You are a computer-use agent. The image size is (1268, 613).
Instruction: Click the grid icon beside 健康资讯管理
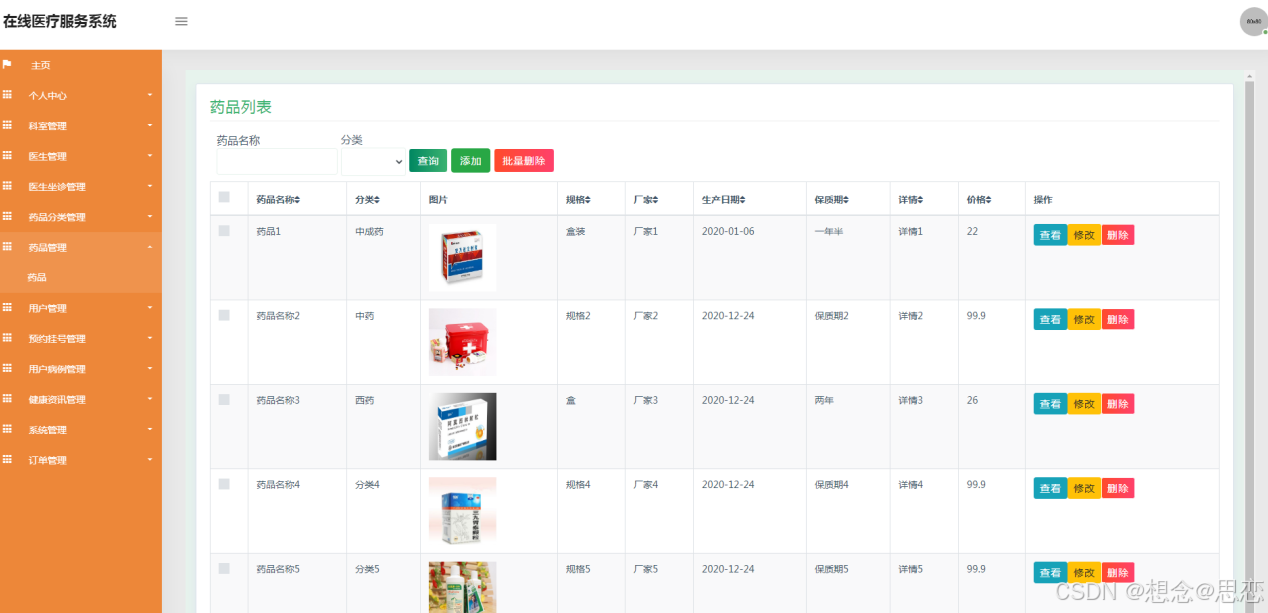pos(7,399)
